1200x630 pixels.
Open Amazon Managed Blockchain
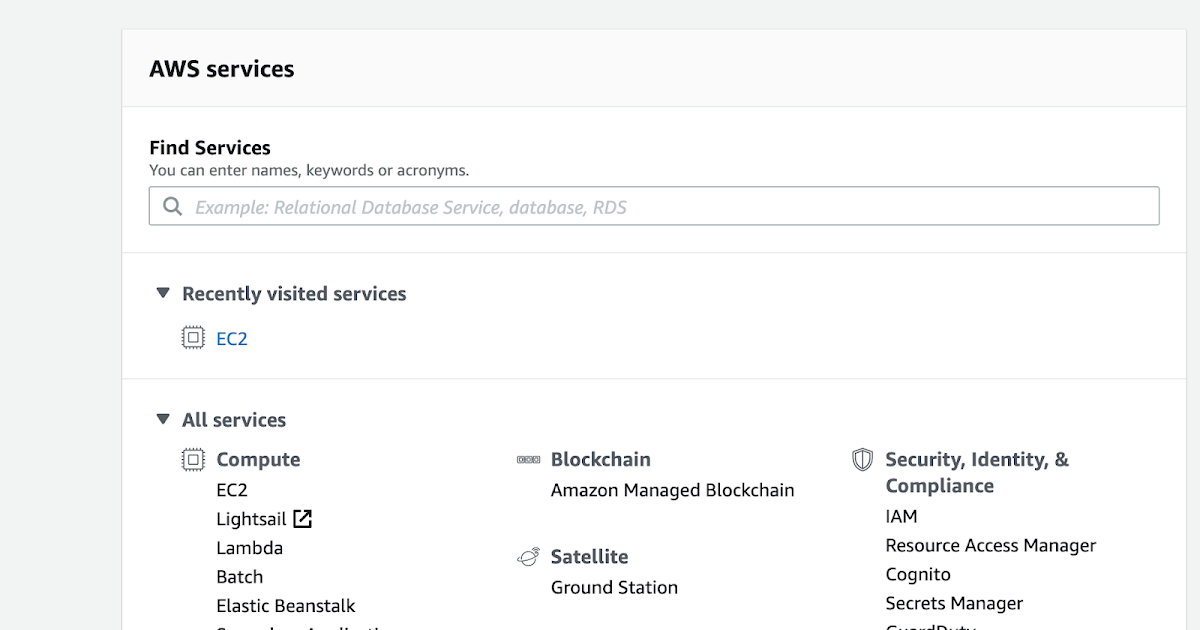point(672,490)
